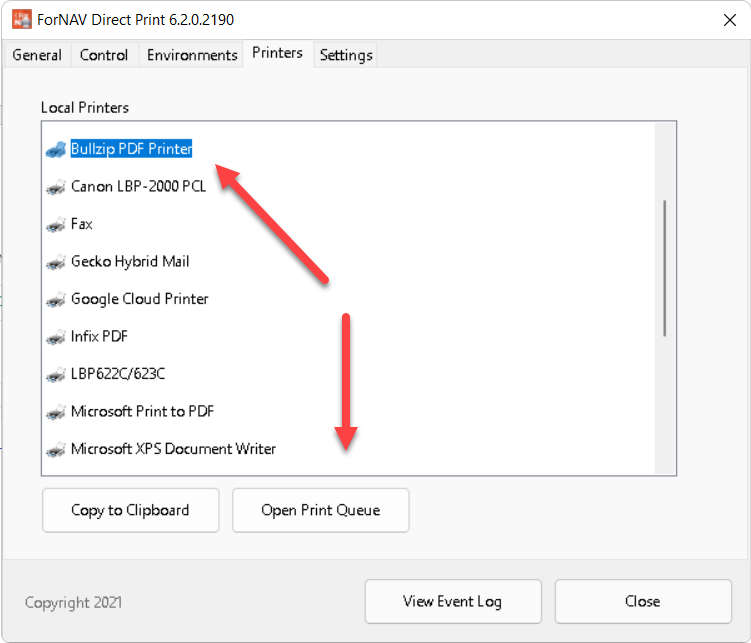Click the Bullzip PDF Printer icon
The image size is (751, 643).
56,149
